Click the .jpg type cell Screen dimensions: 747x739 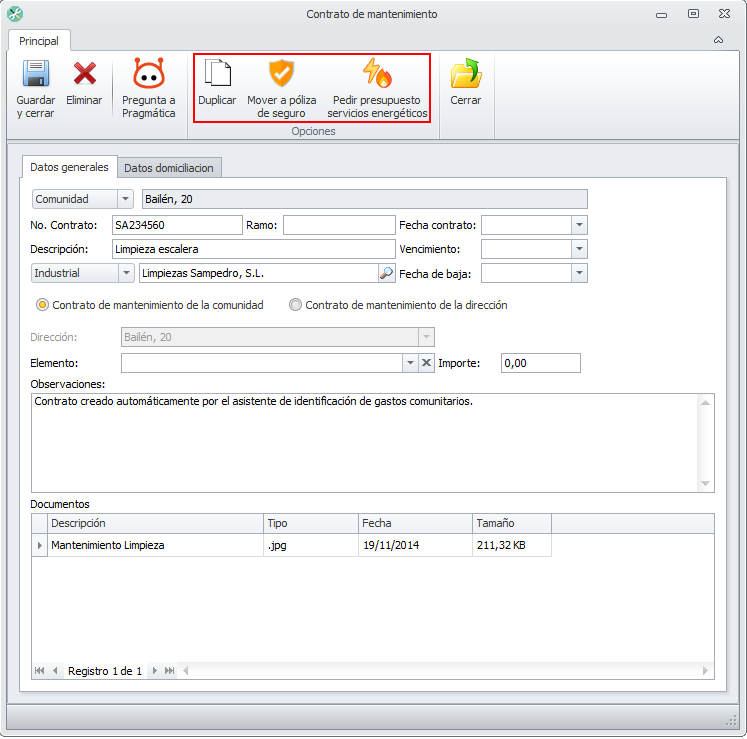[311, 545]
